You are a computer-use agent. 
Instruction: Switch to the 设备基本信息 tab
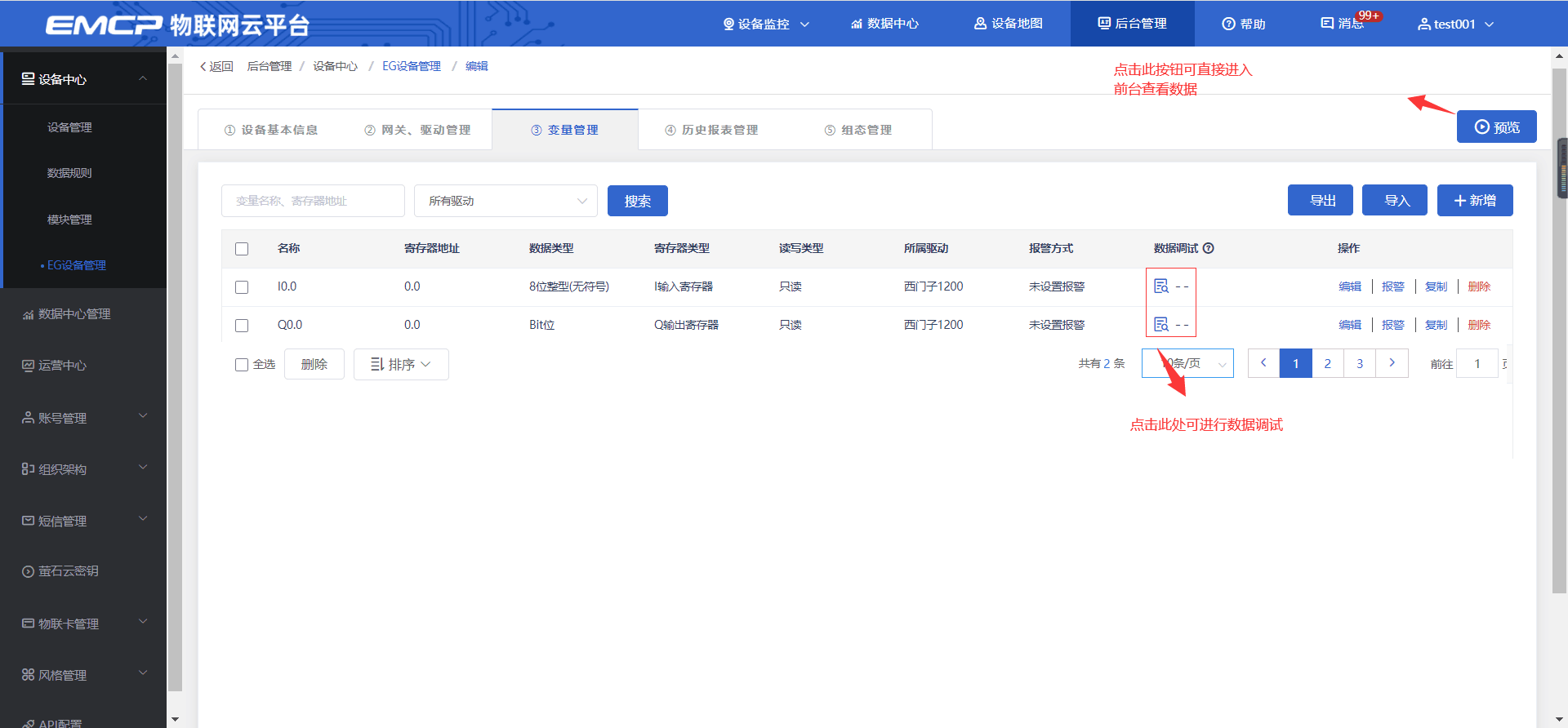[x=270, y=130]
